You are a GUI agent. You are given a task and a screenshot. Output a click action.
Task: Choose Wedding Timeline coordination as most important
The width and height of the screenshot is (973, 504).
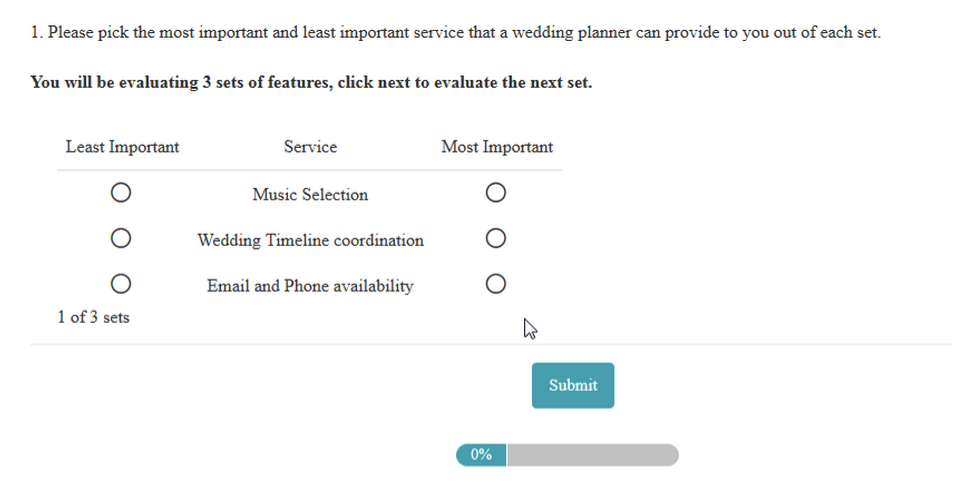[495, 238]
